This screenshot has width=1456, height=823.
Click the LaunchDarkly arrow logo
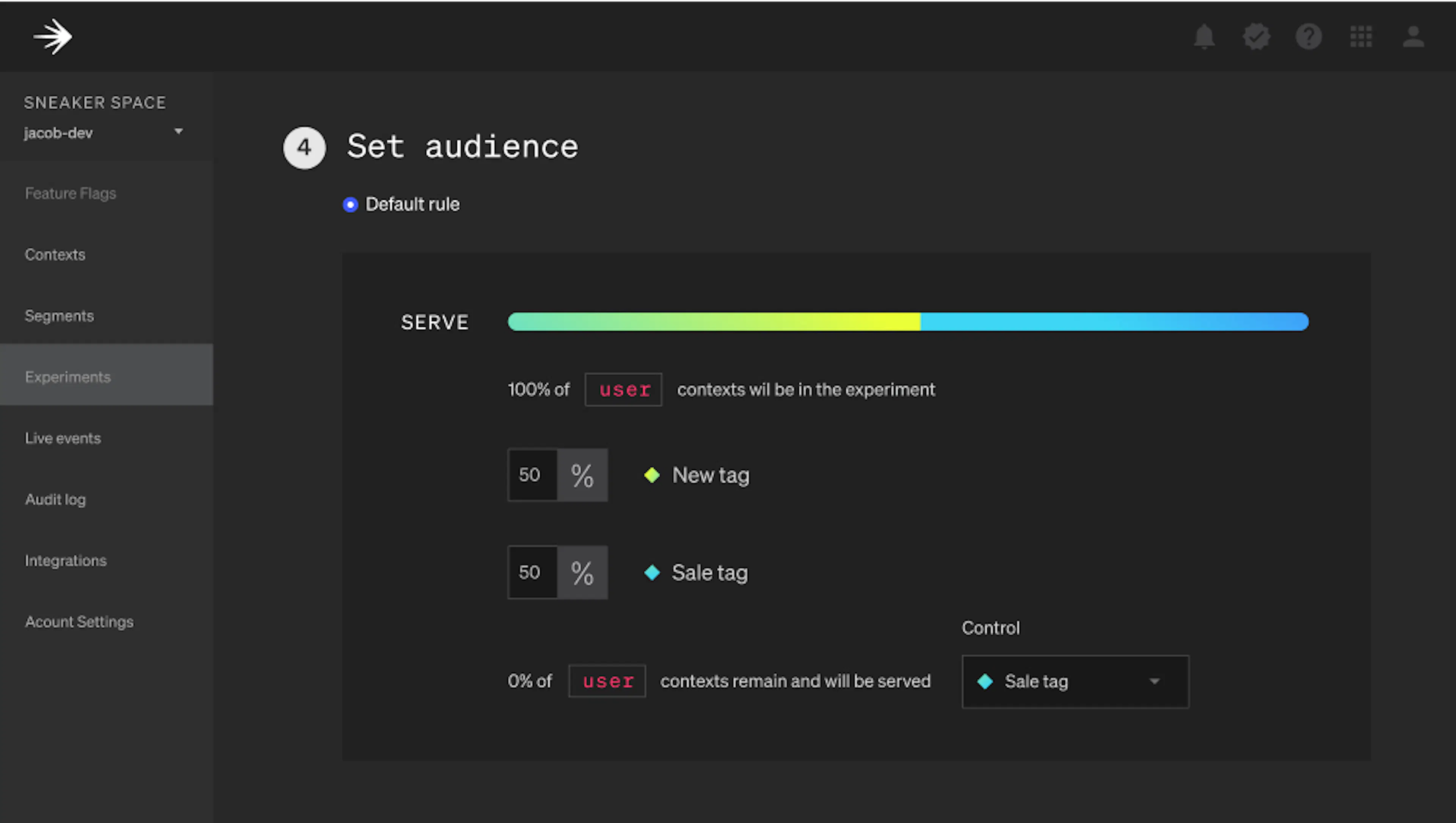[x=53, y=37]
